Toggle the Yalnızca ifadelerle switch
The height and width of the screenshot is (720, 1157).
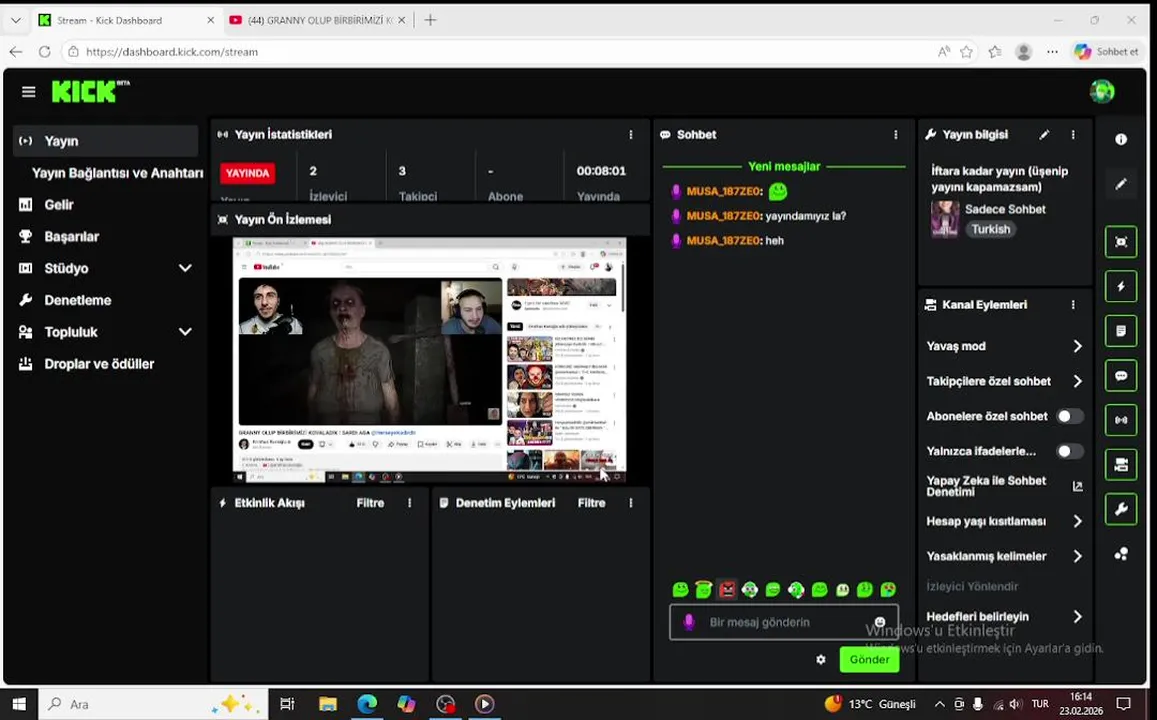tap(1069, 451)
